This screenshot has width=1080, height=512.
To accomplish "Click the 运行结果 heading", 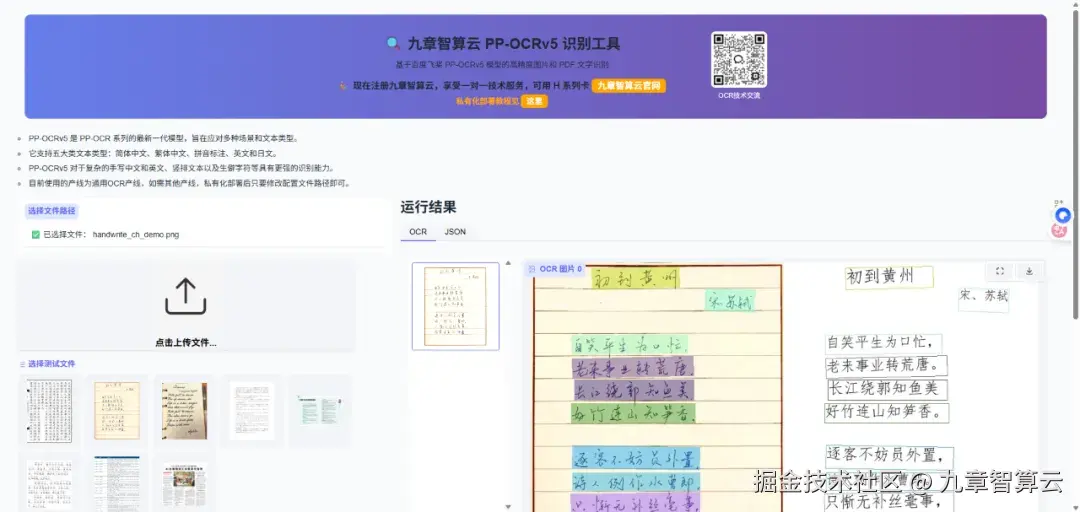I will tap(428, 207).
